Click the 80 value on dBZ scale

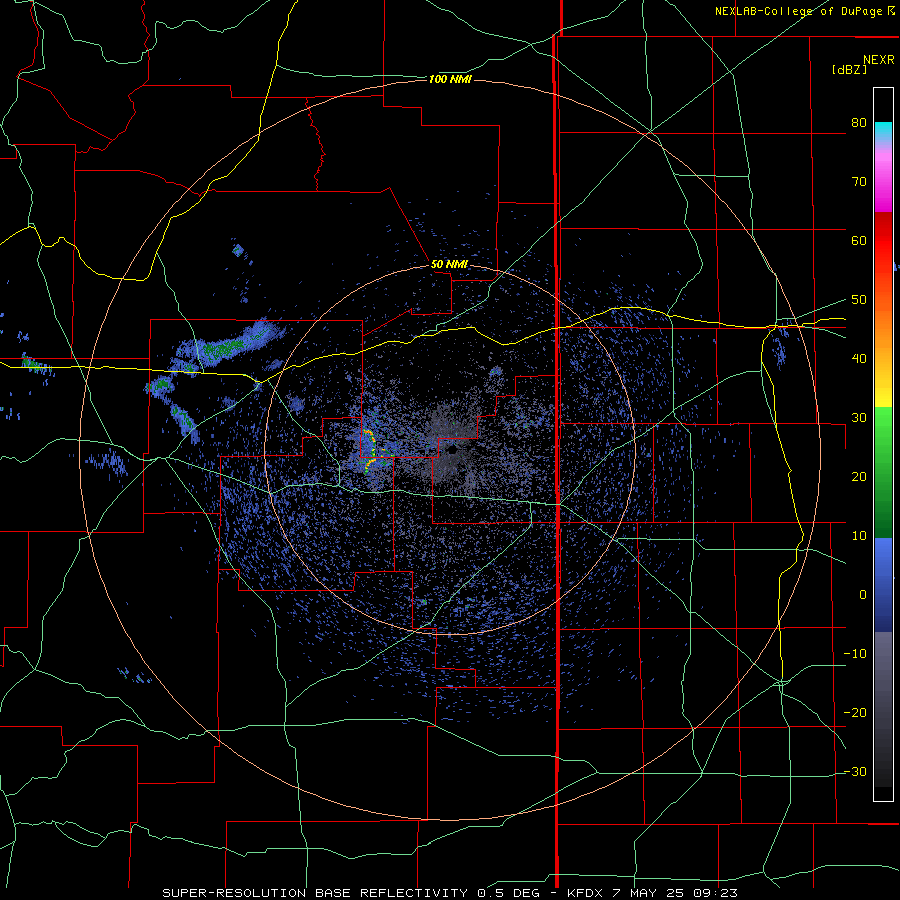pos(859,123)
